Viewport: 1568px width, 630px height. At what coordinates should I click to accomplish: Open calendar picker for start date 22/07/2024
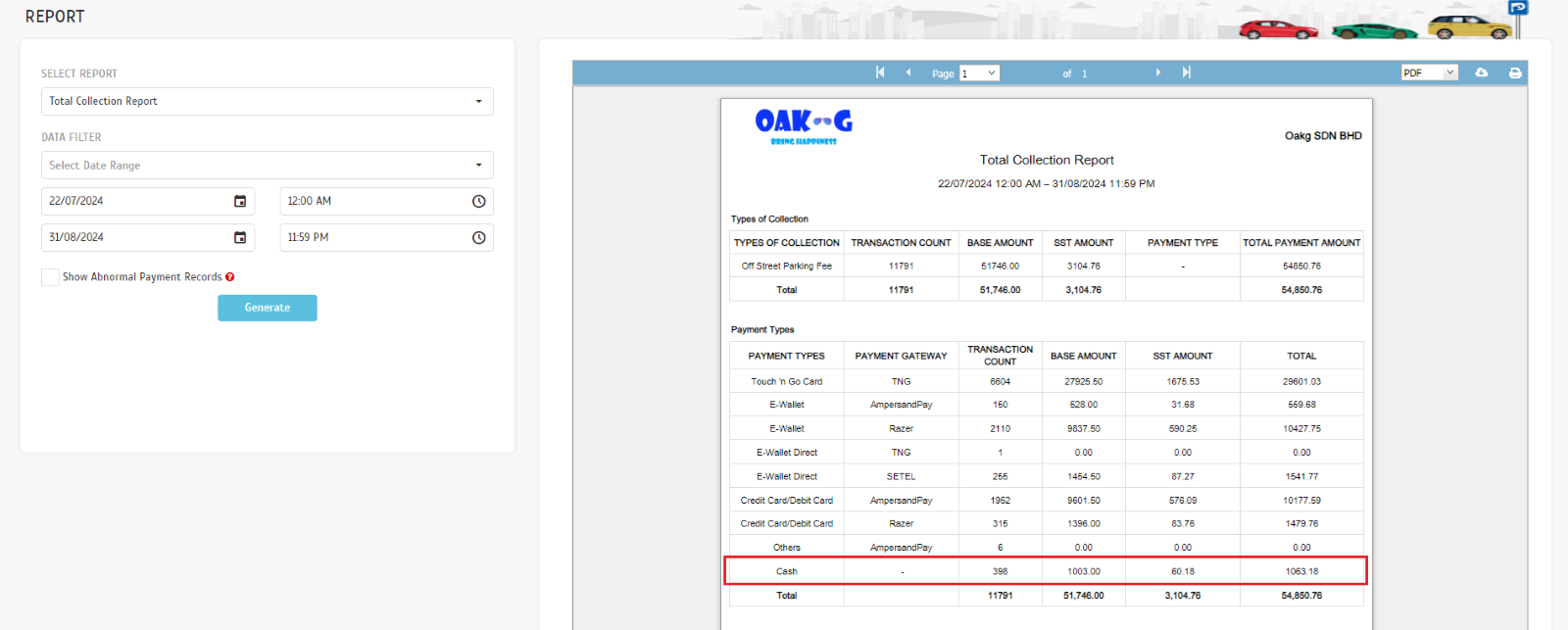pyautogui.click(x=240, y=201)
